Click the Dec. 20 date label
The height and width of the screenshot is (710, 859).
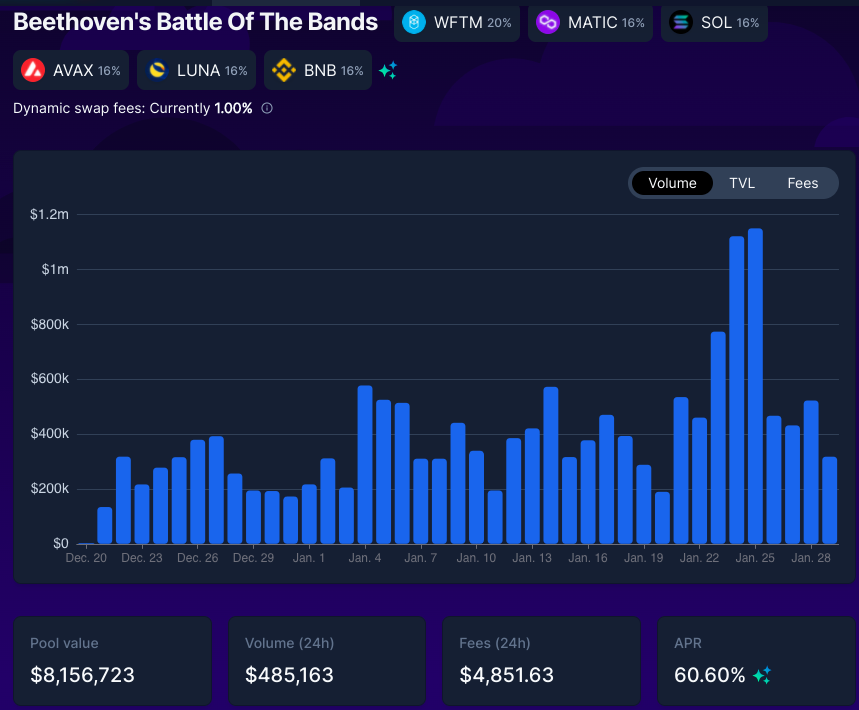point(86,558)
